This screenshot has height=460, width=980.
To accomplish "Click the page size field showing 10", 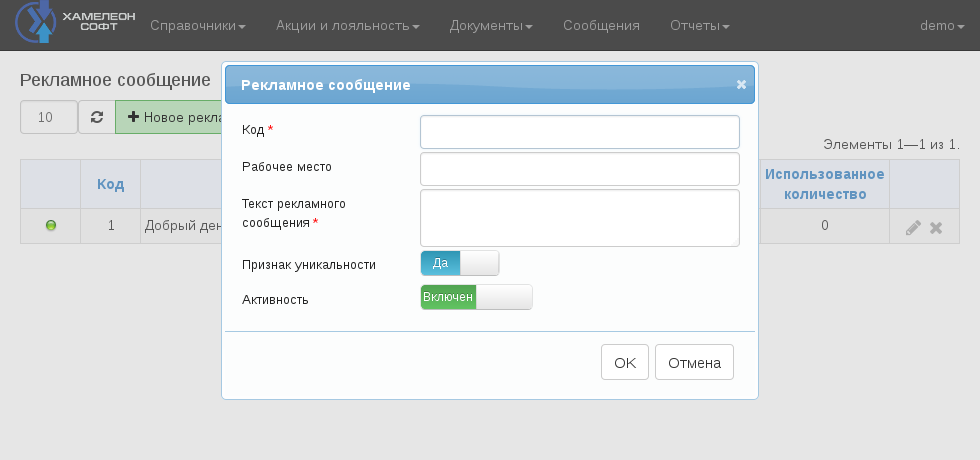I will click(49, 117).
